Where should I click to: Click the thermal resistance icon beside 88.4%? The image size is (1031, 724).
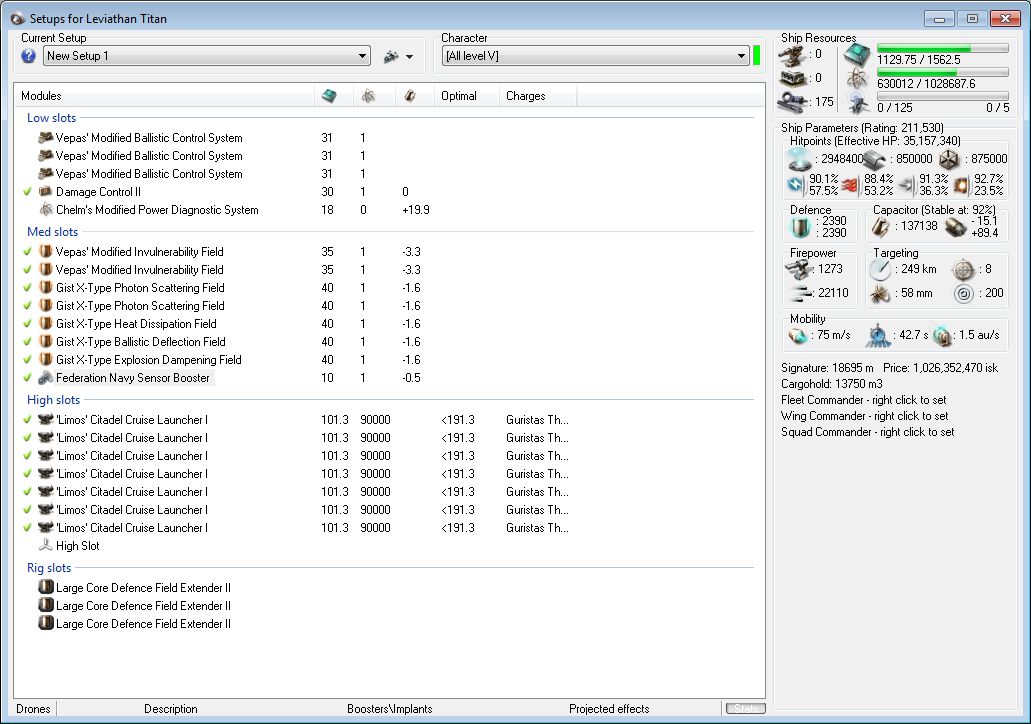click(851, 185)
